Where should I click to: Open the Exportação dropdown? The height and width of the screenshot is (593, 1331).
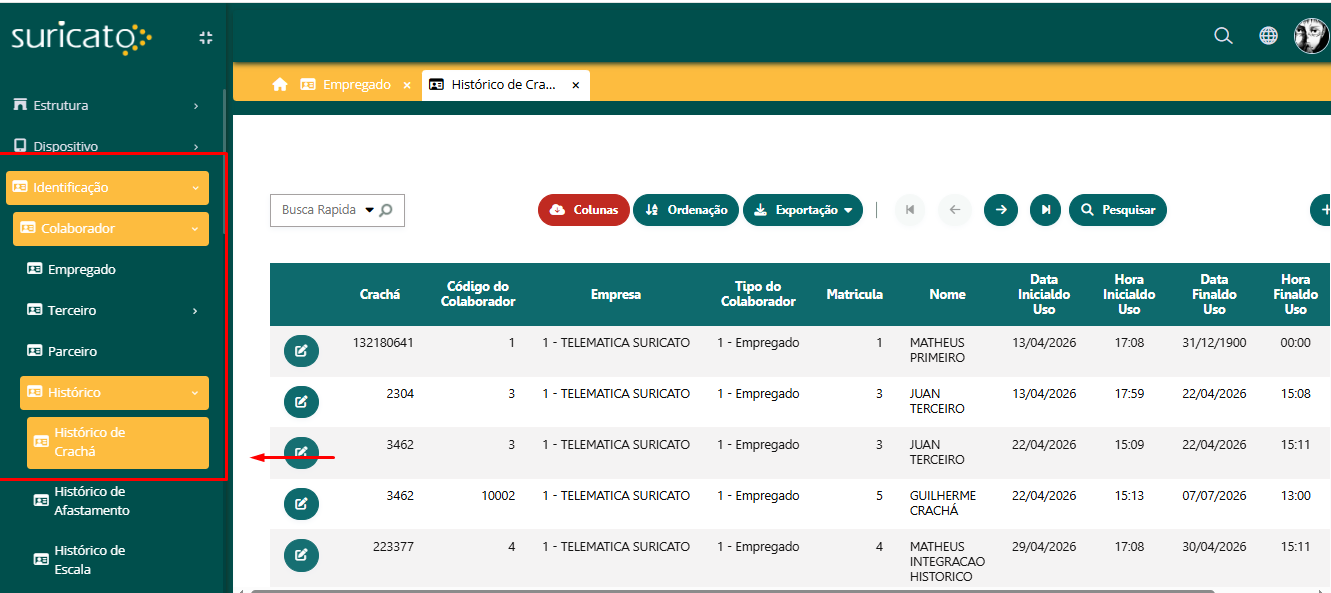(803, 210)
